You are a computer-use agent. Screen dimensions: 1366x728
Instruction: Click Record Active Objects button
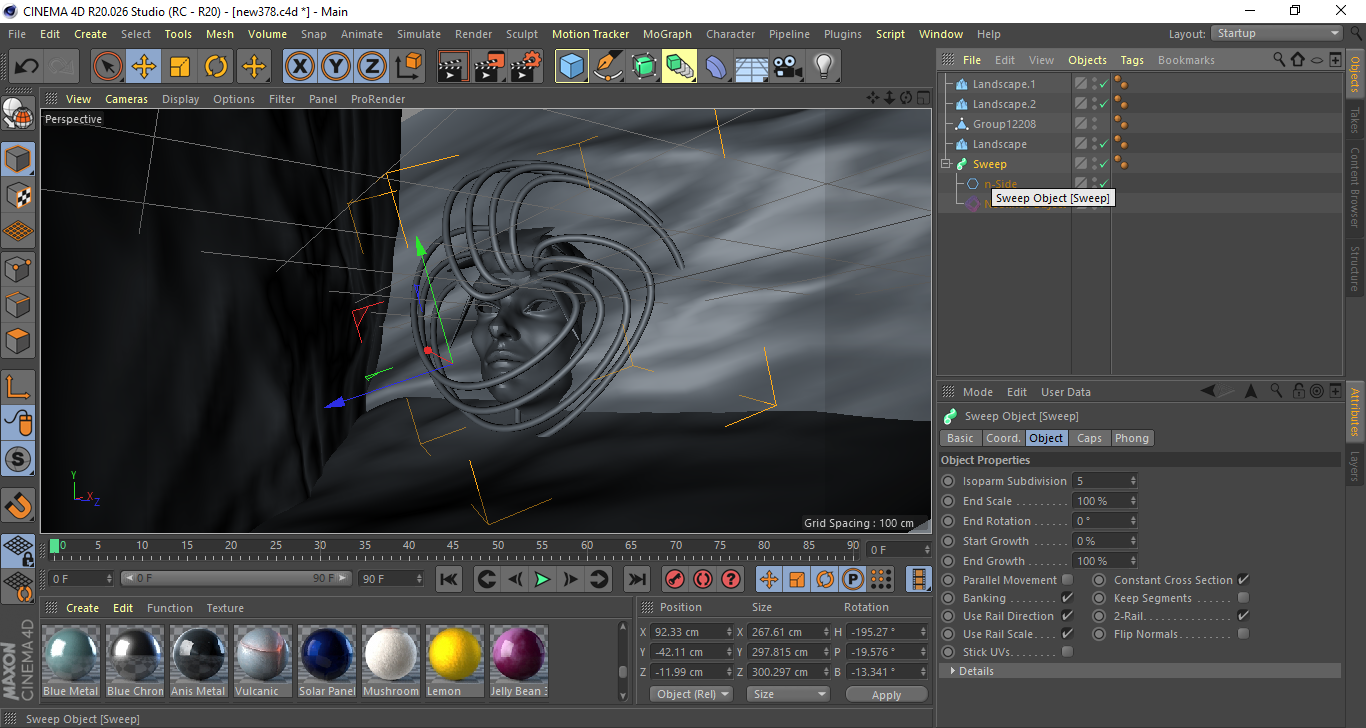point(674,579)
